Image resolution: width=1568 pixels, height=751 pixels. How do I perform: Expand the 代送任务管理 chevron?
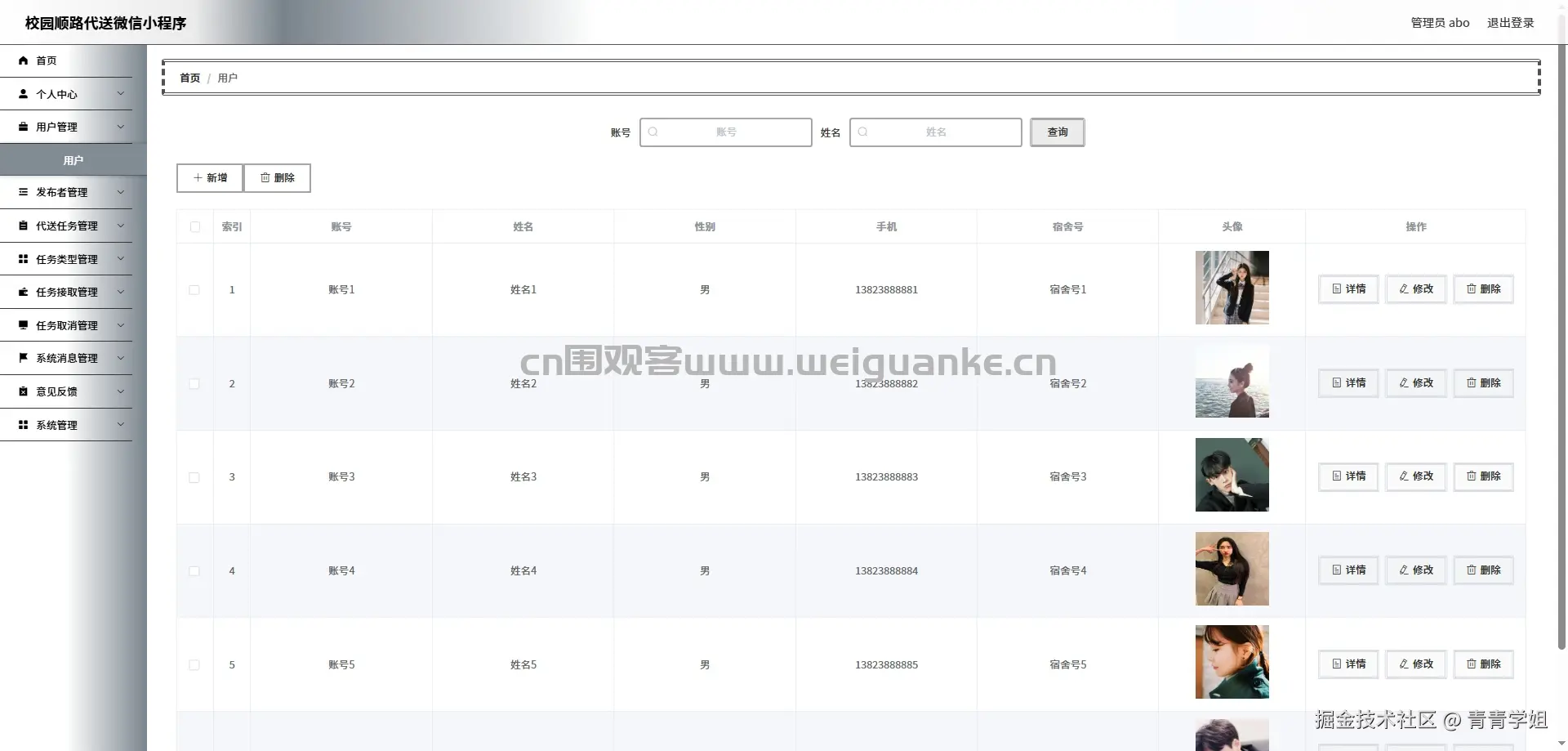coord(121,226)
